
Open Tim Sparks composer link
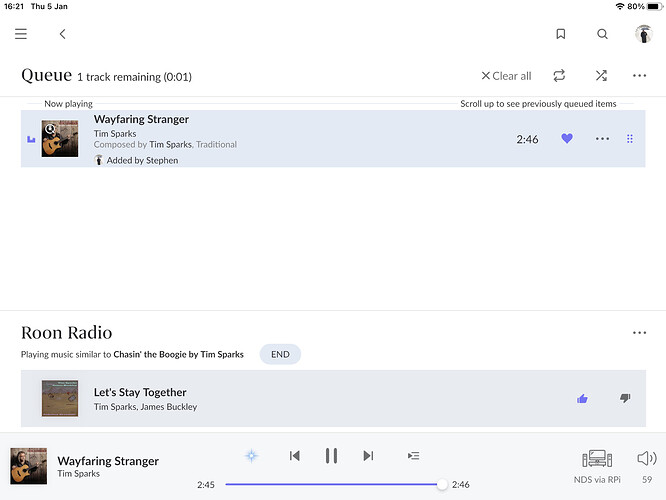pos(170,144)
